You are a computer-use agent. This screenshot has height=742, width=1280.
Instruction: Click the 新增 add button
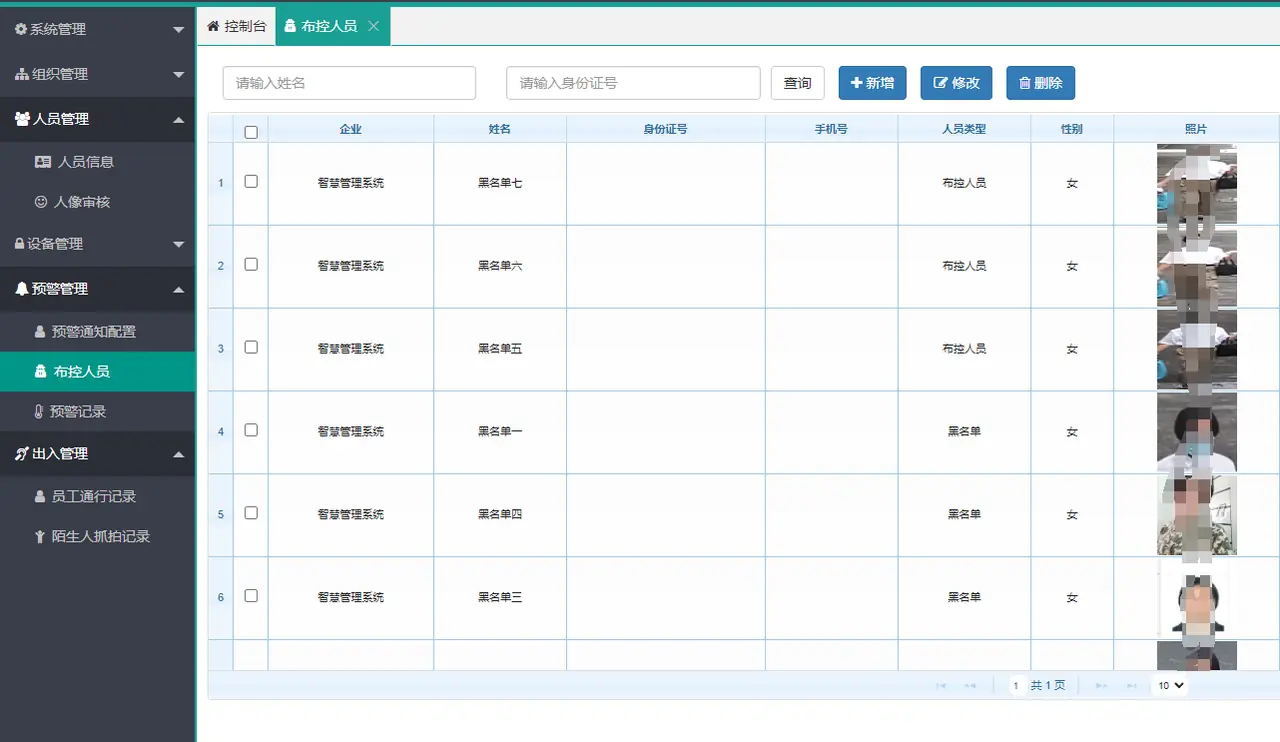point(873,83)
